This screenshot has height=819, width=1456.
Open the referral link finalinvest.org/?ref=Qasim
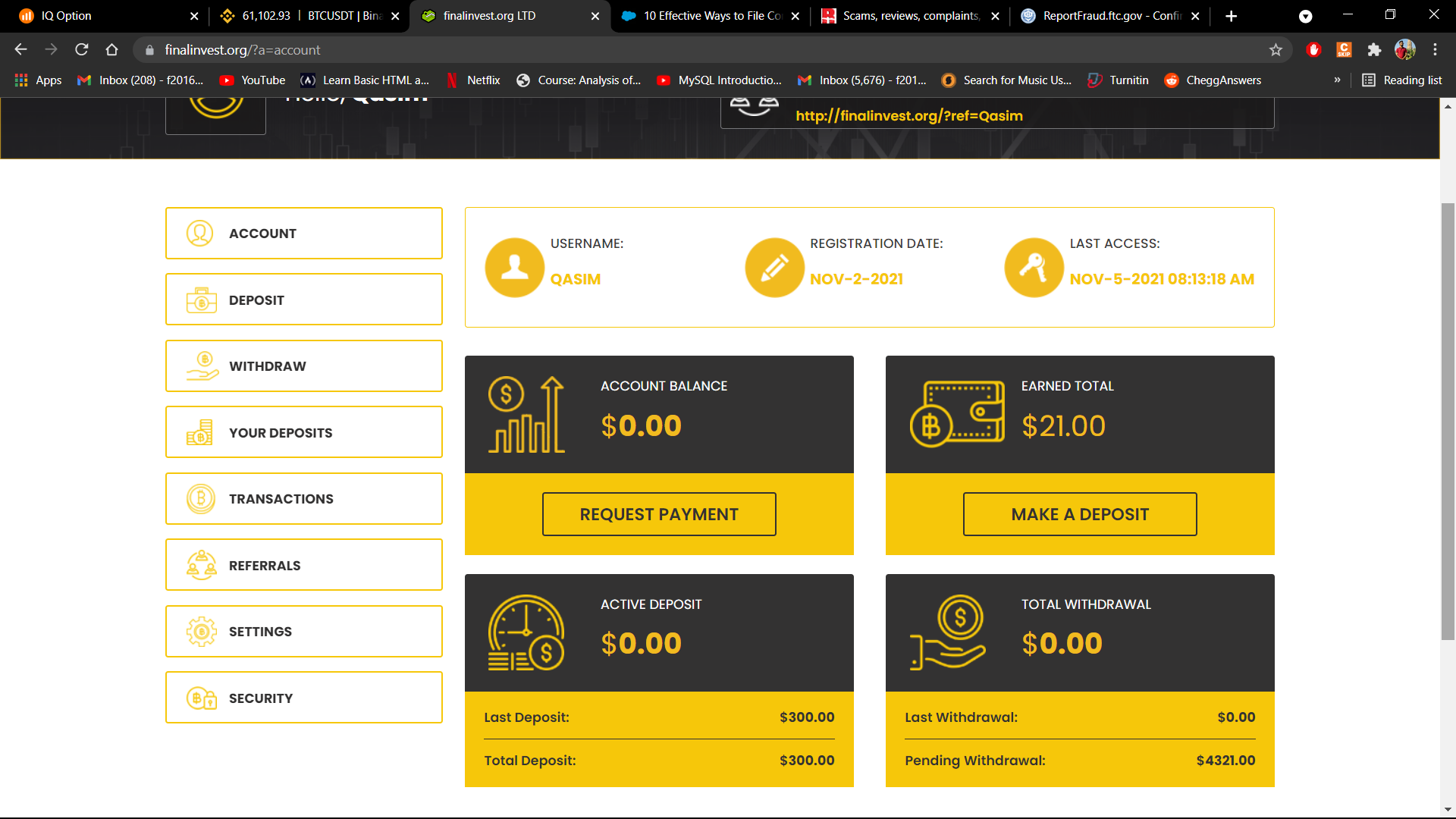pos(908,115)
